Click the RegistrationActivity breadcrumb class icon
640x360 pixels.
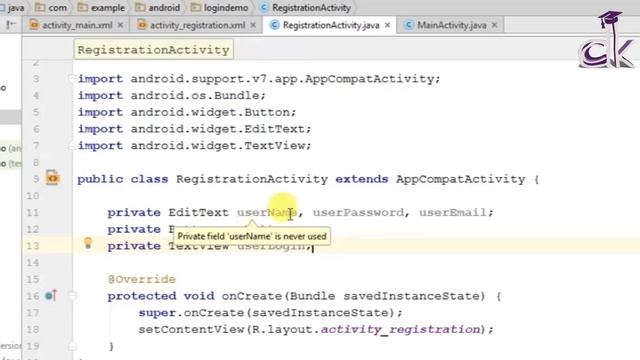(x=264, y=8)
